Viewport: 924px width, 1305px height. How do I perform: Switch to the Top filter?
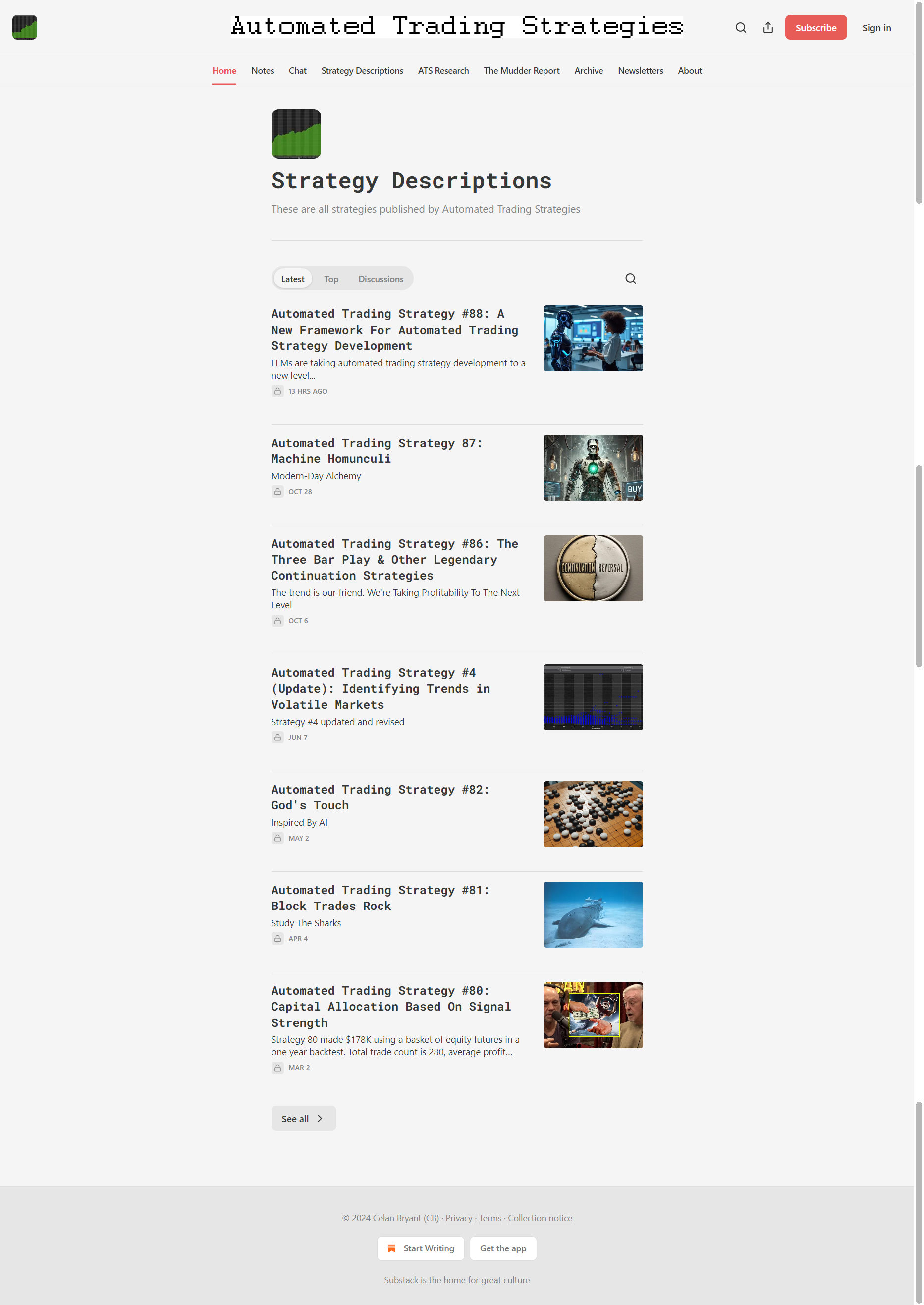coord(331,279)
